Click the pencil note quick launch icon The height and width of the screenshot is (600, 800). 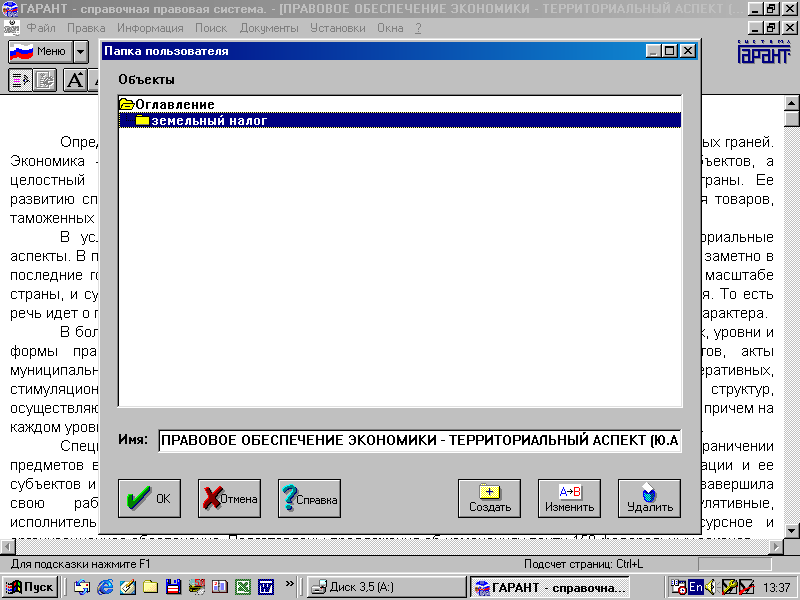pos(128,587)
